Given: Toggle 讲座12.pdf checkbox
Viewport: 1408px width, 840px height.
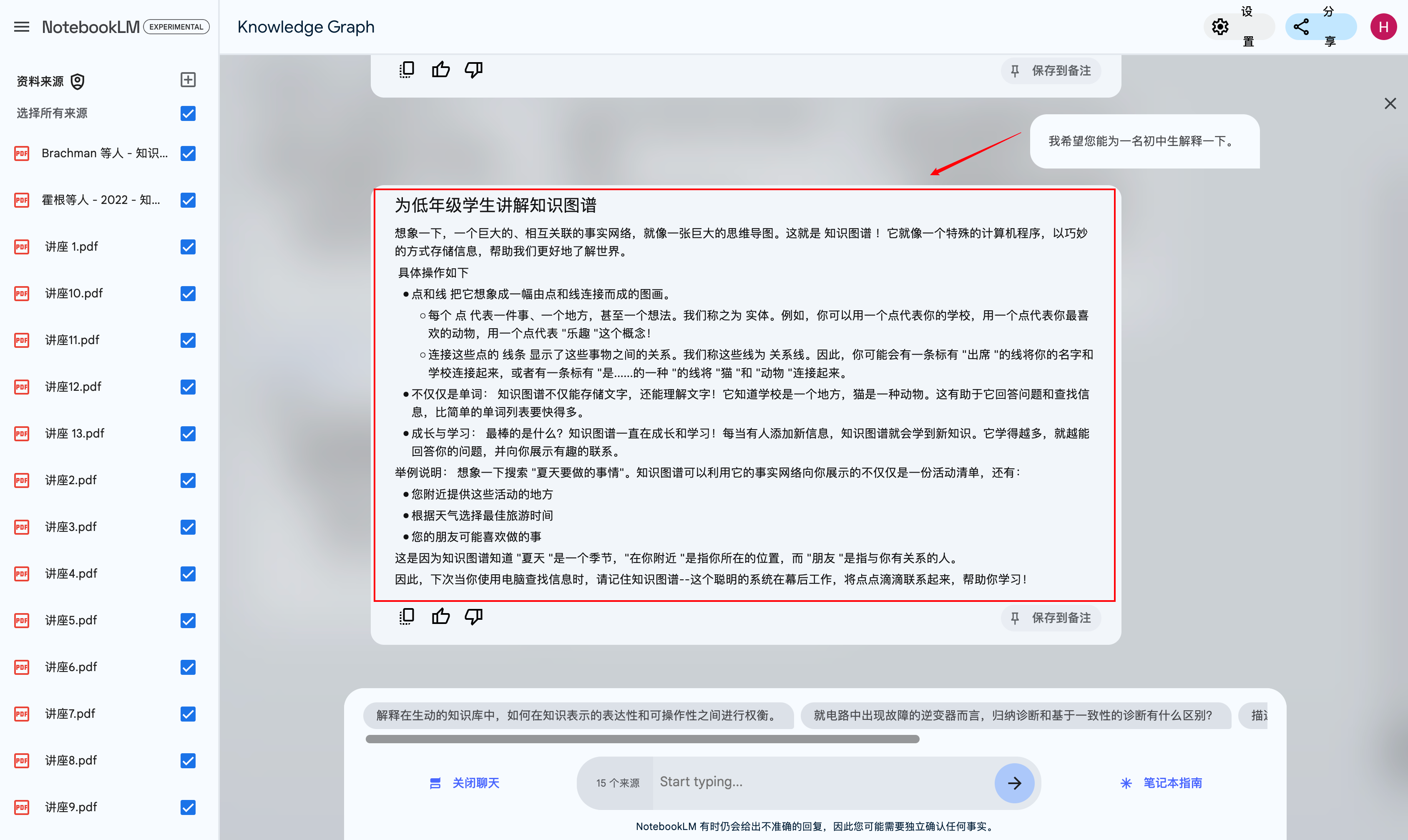Looking at the screenshot, I should (x=188, y=387).
